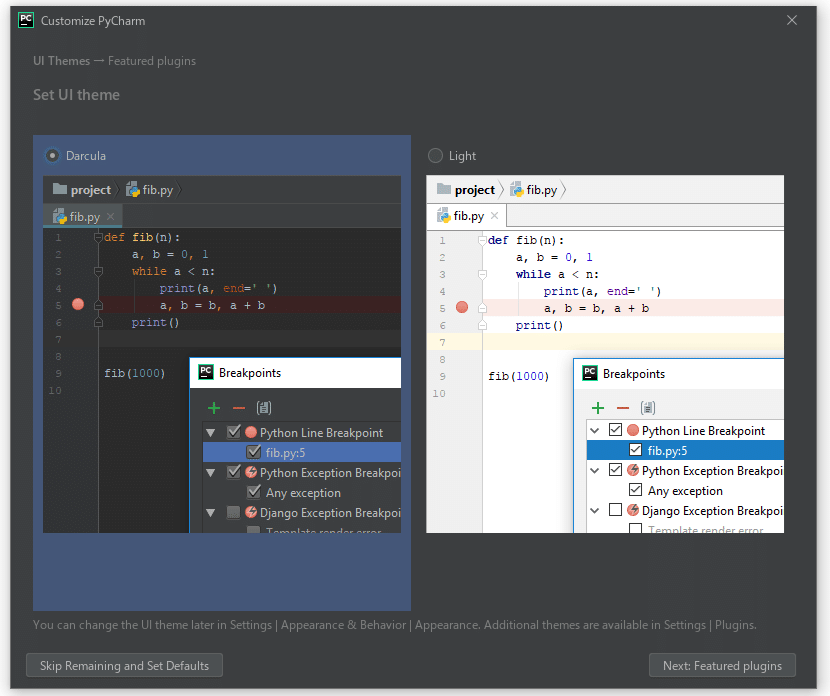Click red breakpoint dot in Darcula gutter
Screen dimensions: 830x696
[x=78, y=304]
